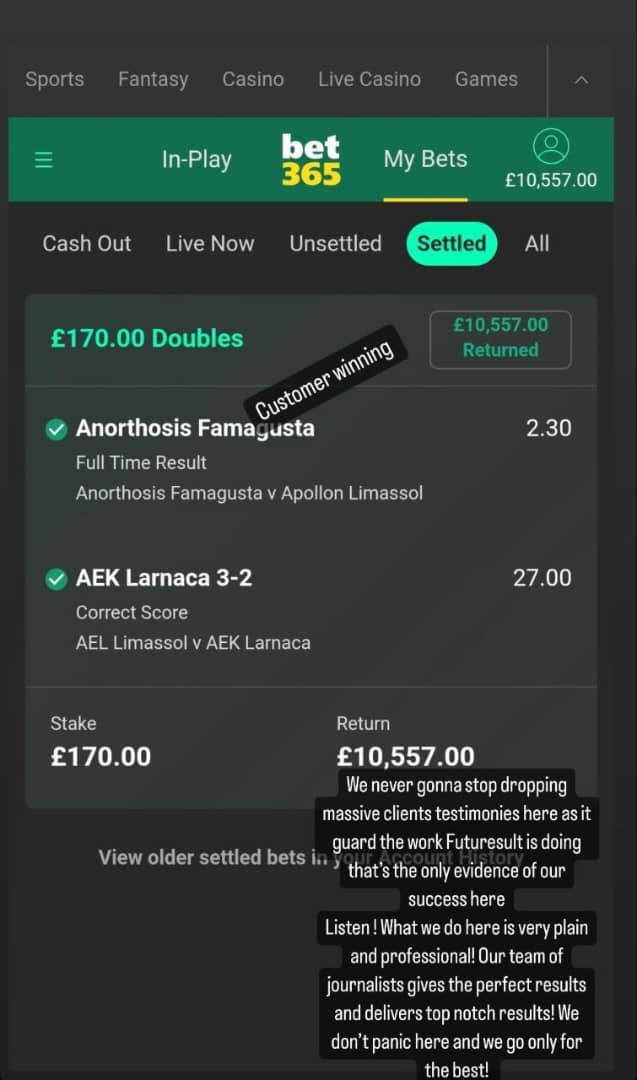Select Games in the top navigation
Image resolution: width=637 pixels, height=1080 pixels.
(486, 80)
